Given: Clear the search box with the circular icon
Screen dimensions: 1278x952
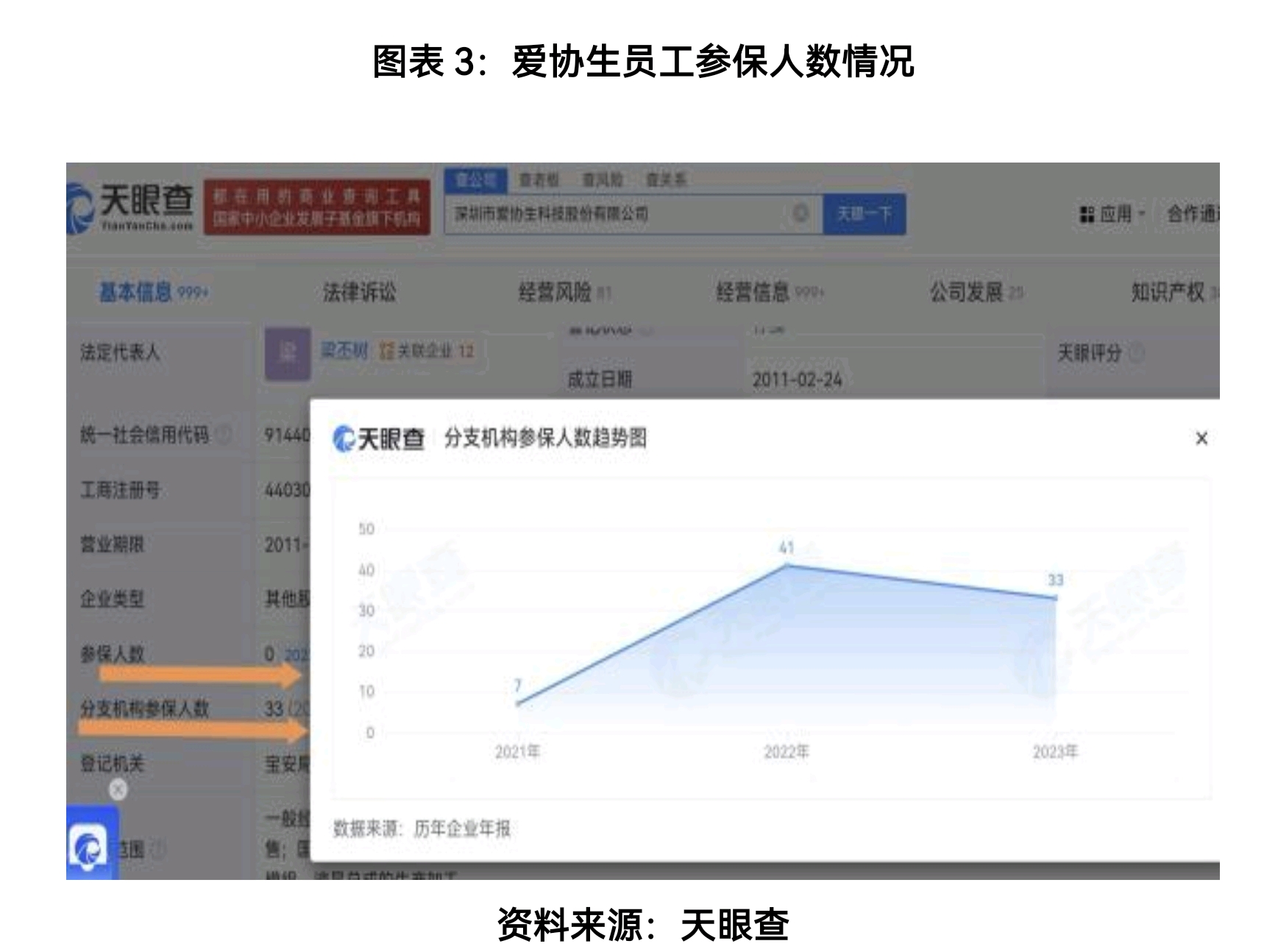Looking at the screenshot, I should (x=800, y=214).
